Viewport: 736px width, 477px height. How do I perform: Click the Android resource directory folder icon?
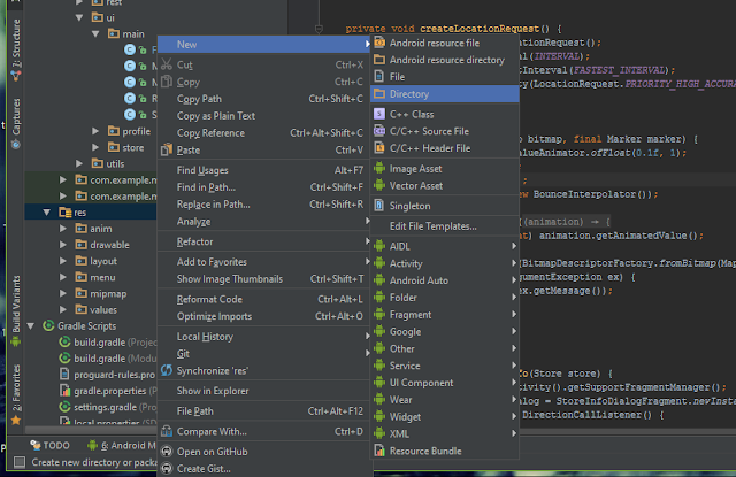379,60
